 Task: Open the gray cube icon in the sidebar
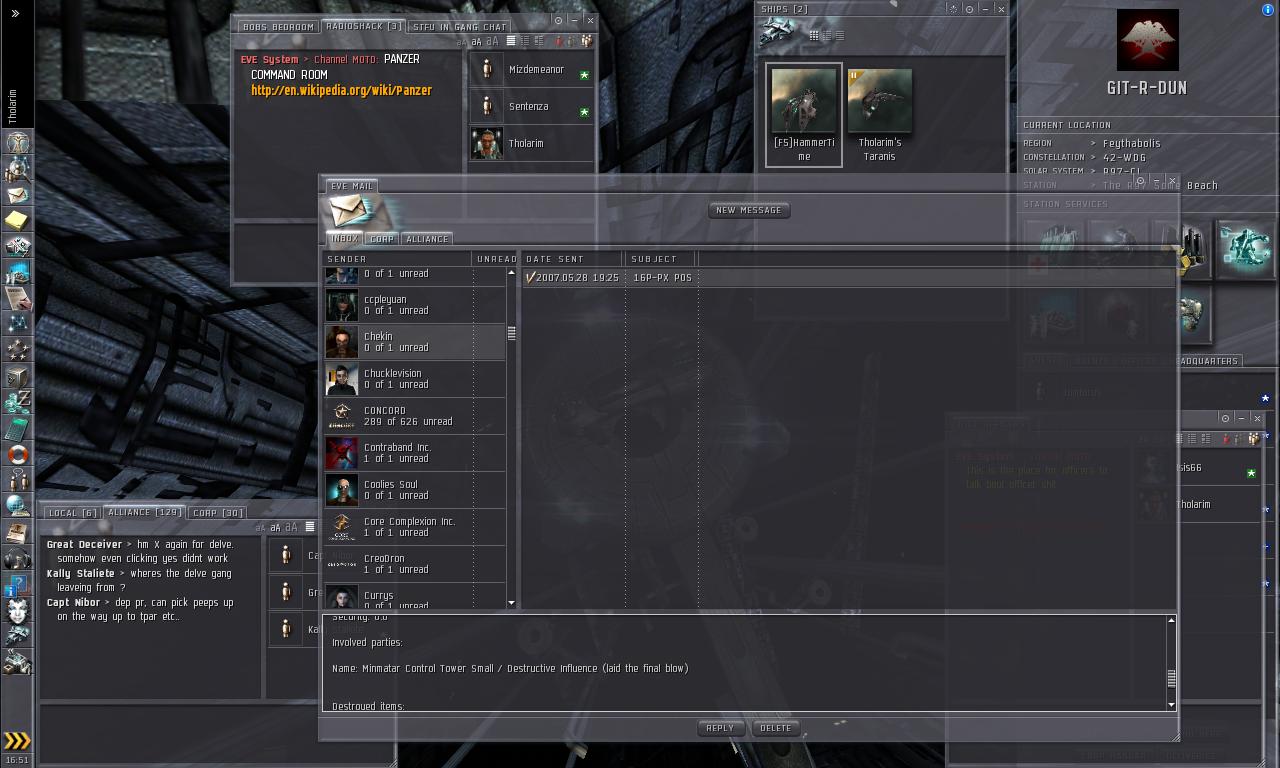coord(18,376)
